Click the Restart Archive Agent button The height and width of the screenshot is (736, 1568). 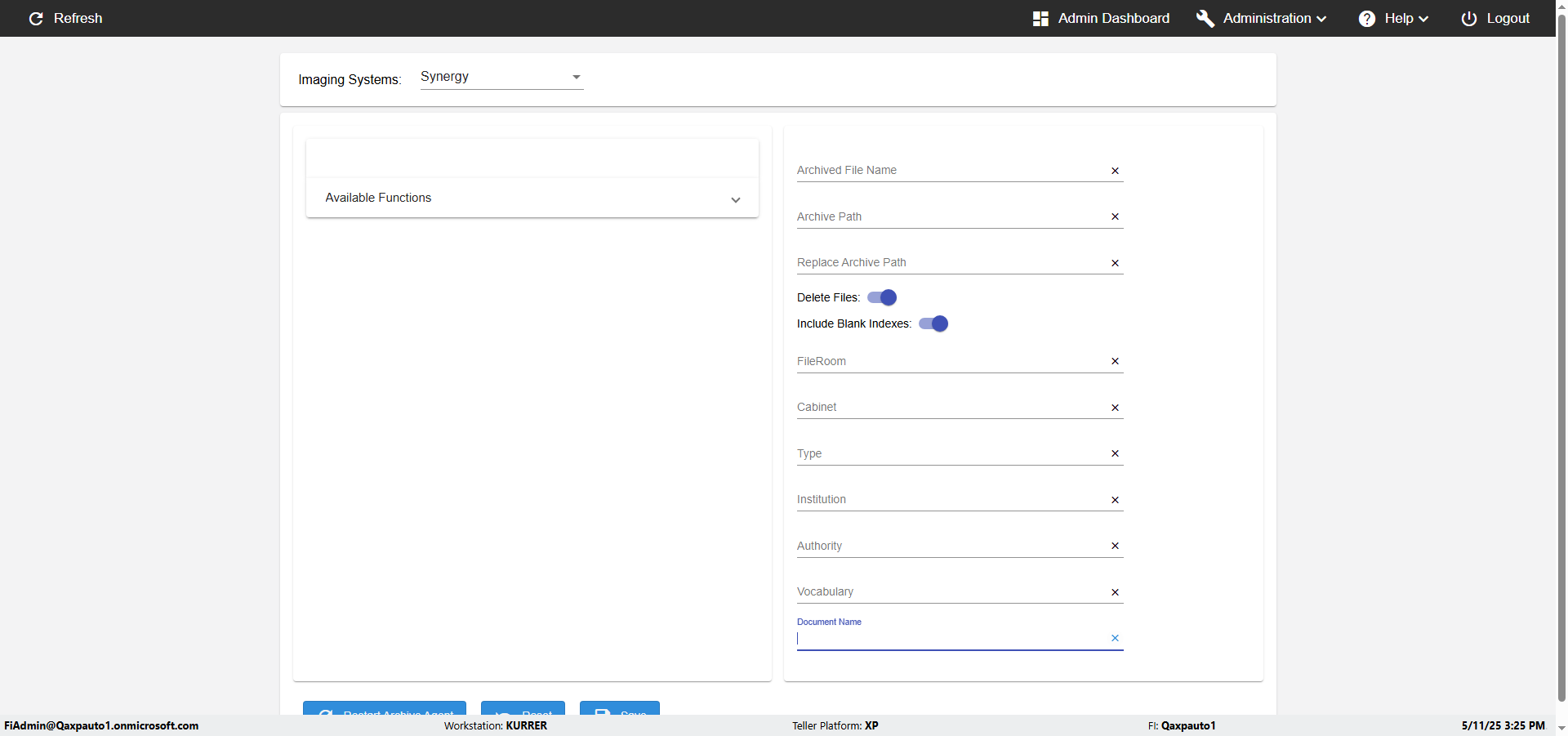pos(385,708)
